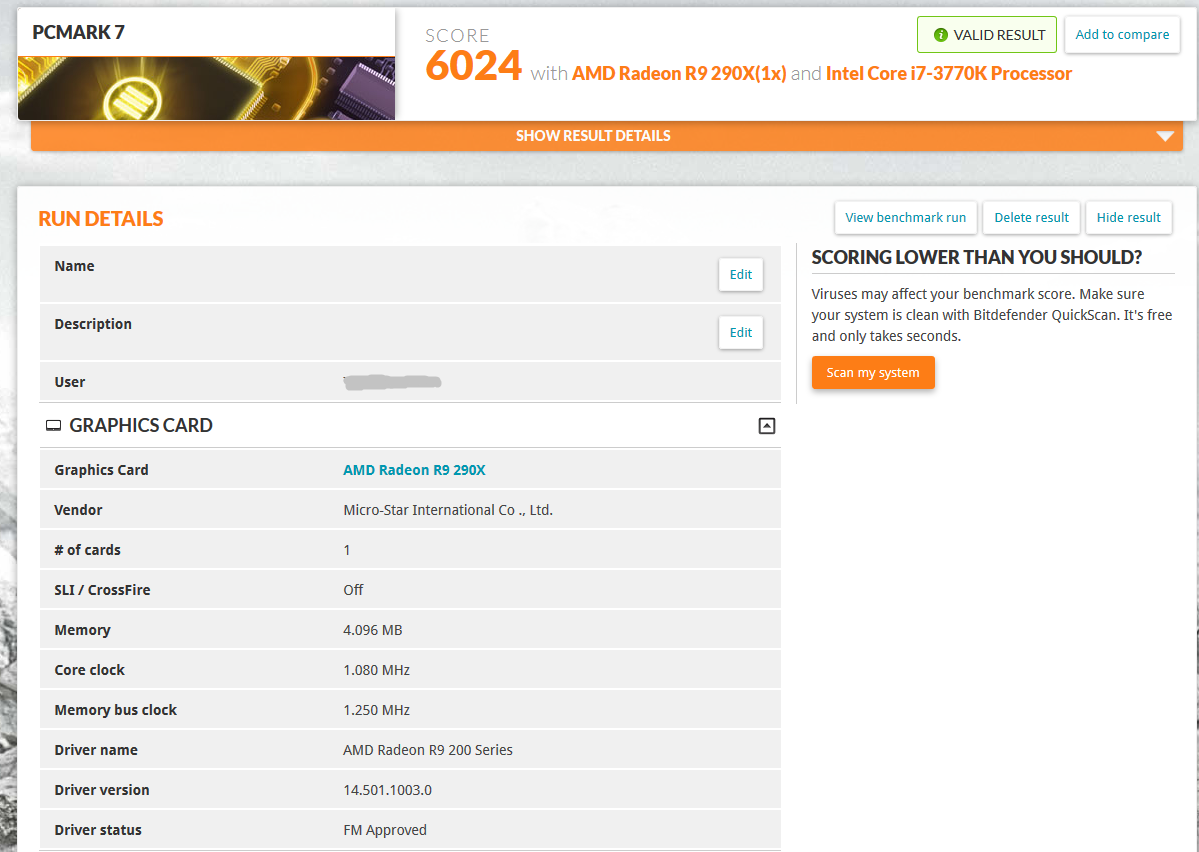Click Scan my system button
The width and height of the screenshot is (1199, 852).
(872, 372)
